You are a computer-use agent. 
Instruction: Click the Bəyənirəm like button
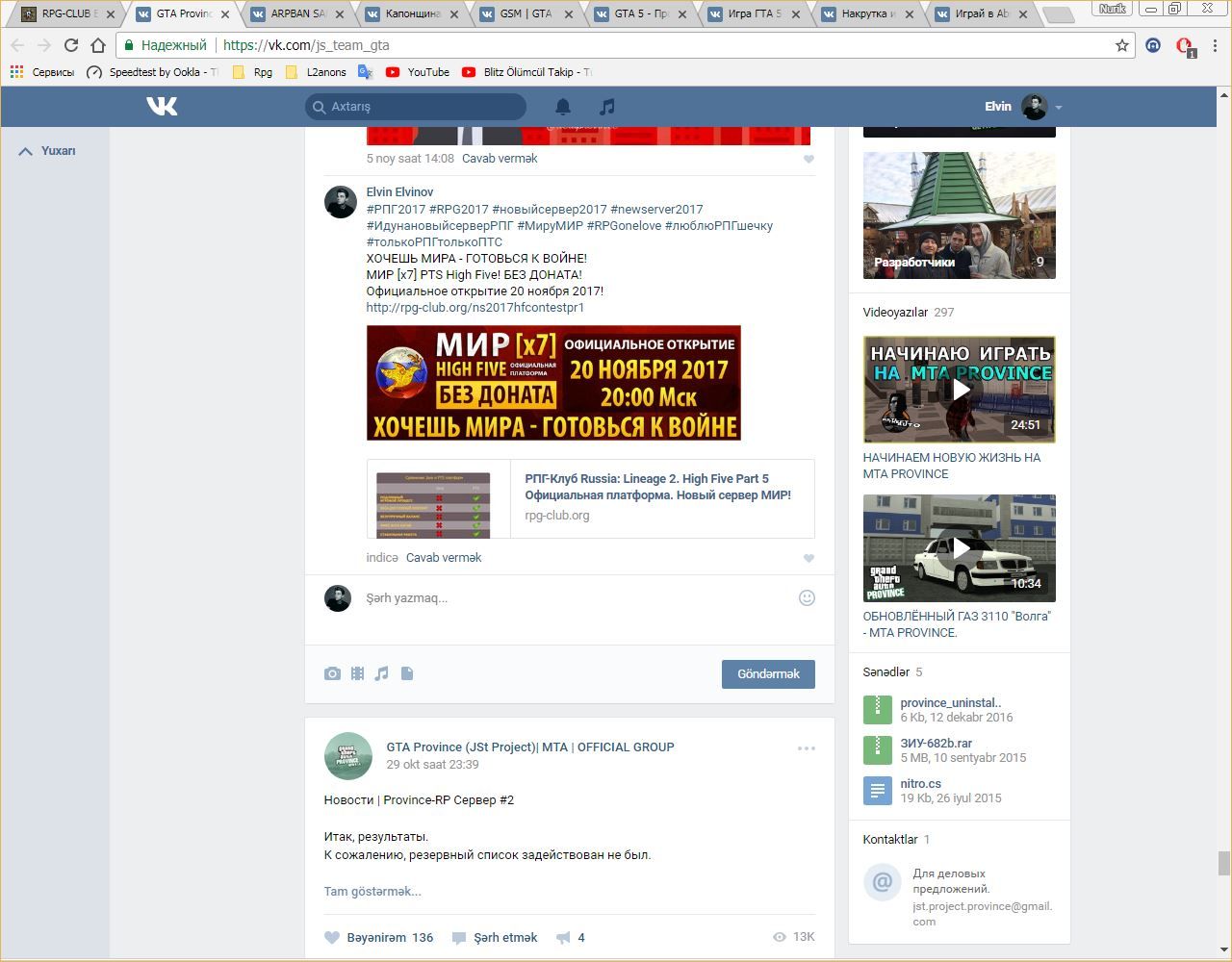(378, 937)
